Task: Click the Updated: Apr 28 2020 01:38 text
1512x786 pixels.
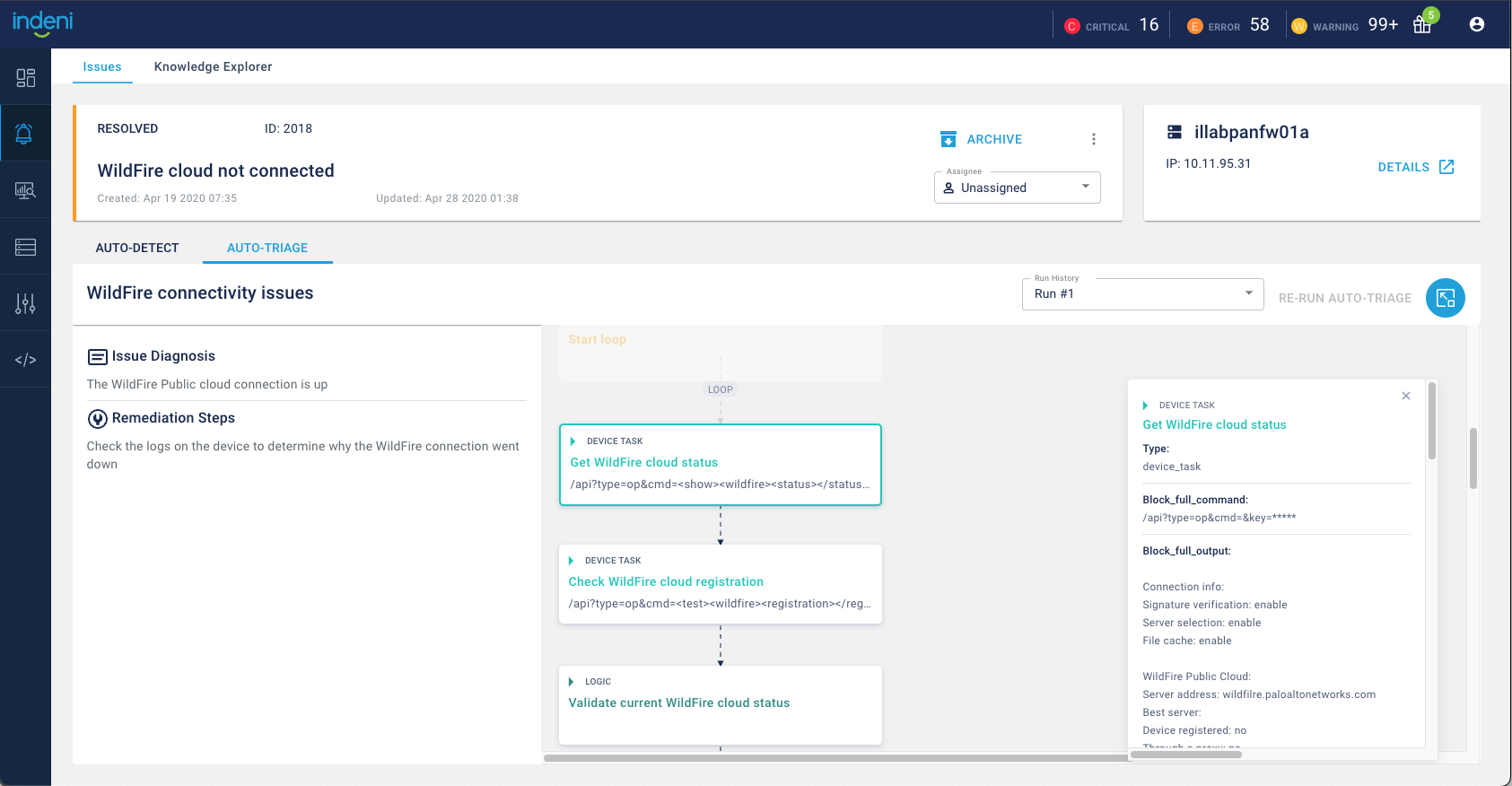Action: coord(447,198)
